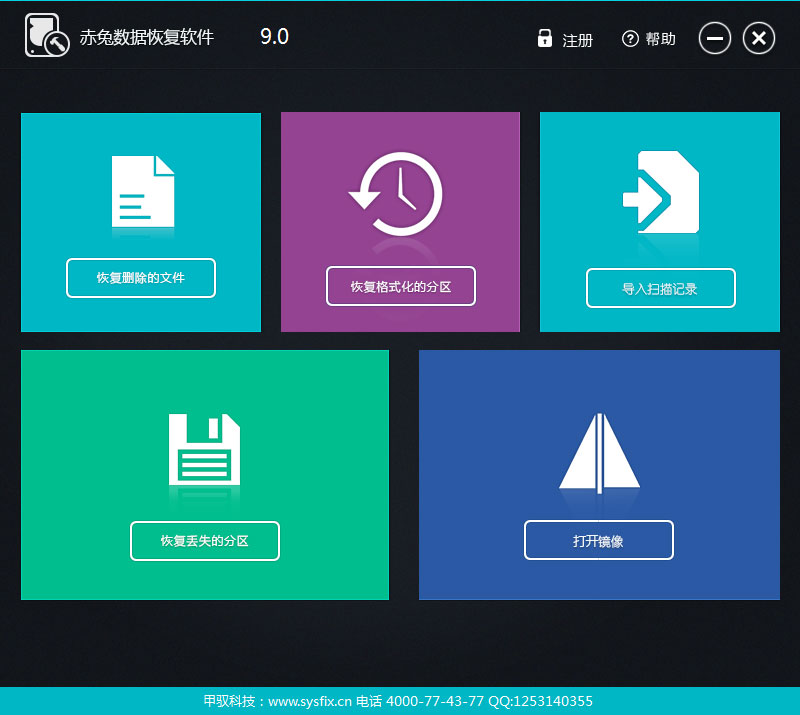Viewport: 800px width, 715px height.
Task: Click the purple format recovery tile
Action: (399, 222)
